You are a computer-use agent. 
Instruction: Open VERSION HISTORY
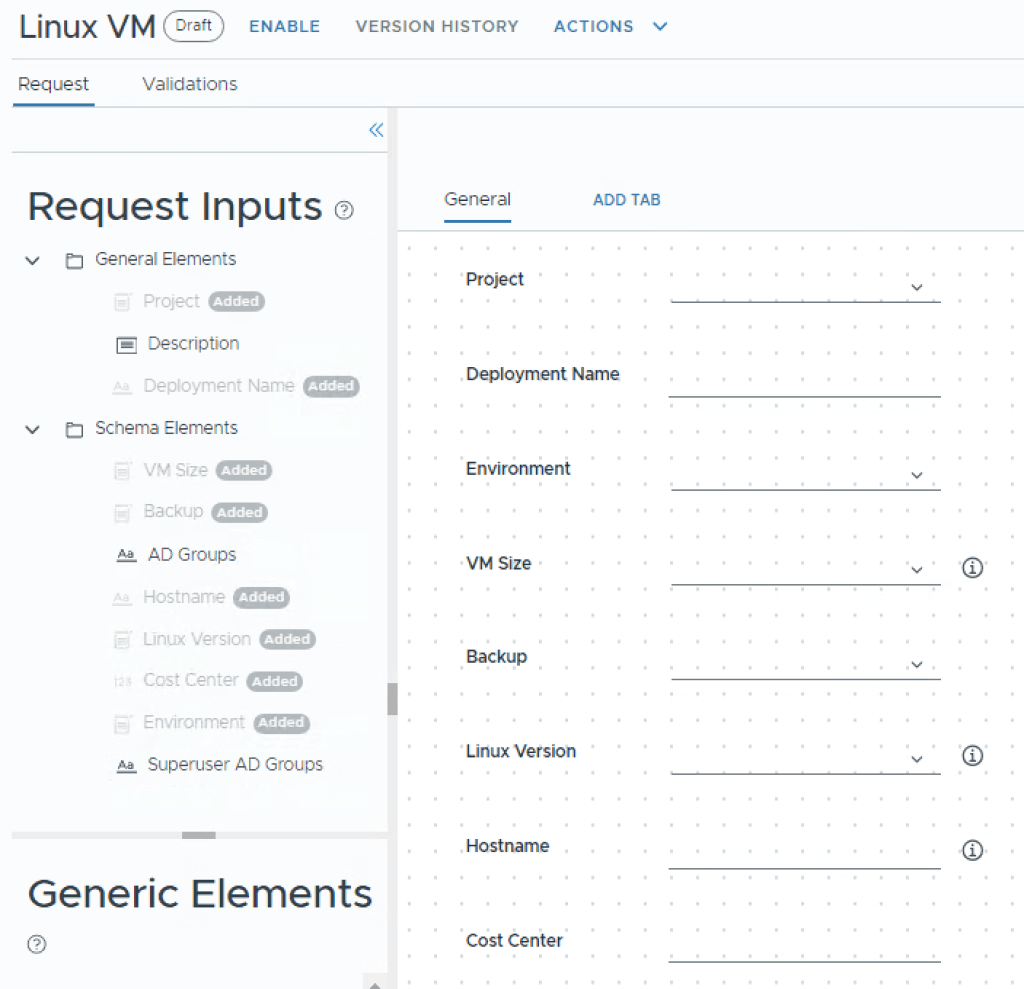[437, 27]
